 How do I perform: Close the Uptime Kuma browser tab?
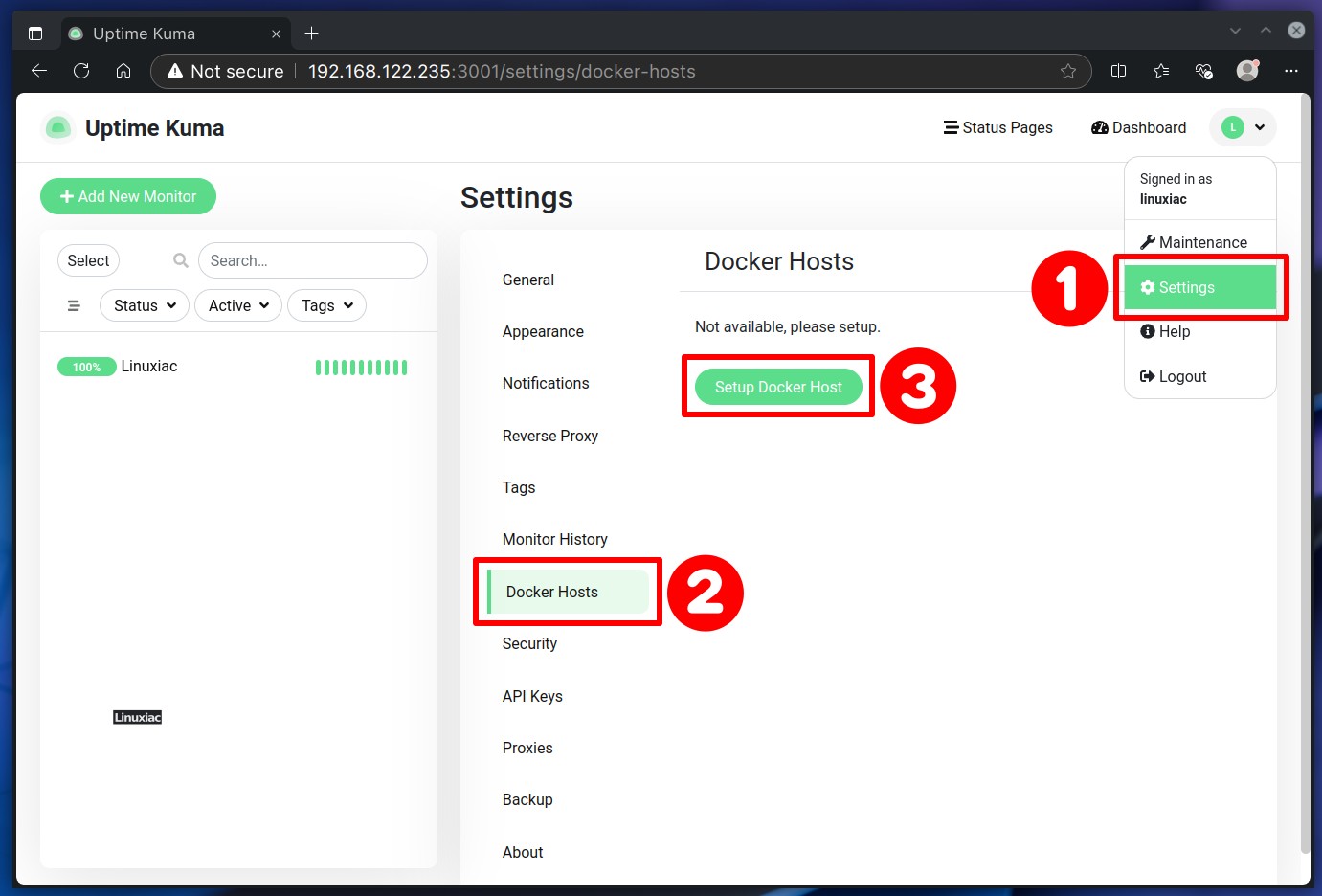point(276,34)
